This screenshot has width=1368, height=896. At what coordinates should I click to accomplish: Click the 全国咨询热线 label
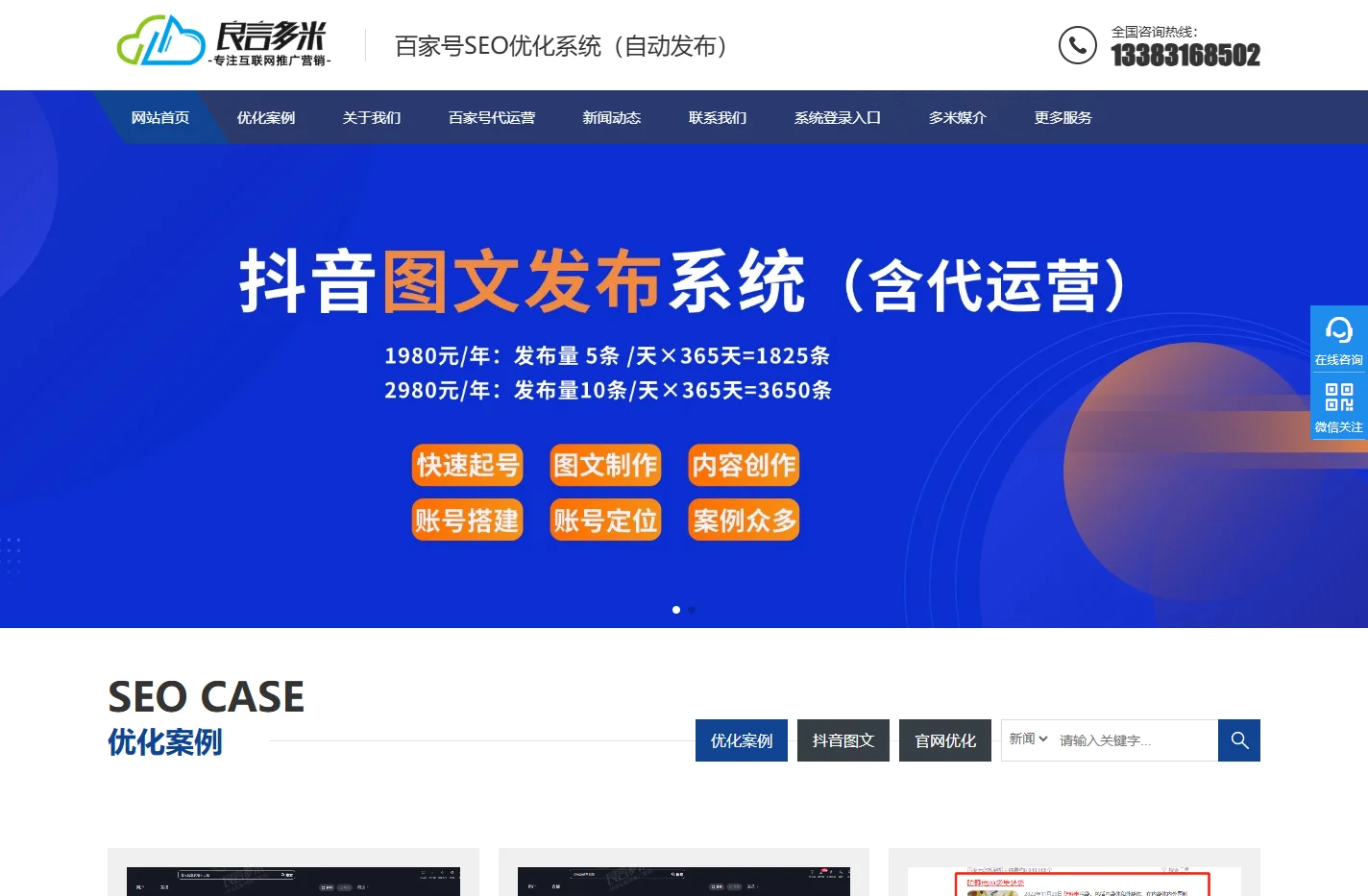pyautogui.click(x=1154, y=32)
